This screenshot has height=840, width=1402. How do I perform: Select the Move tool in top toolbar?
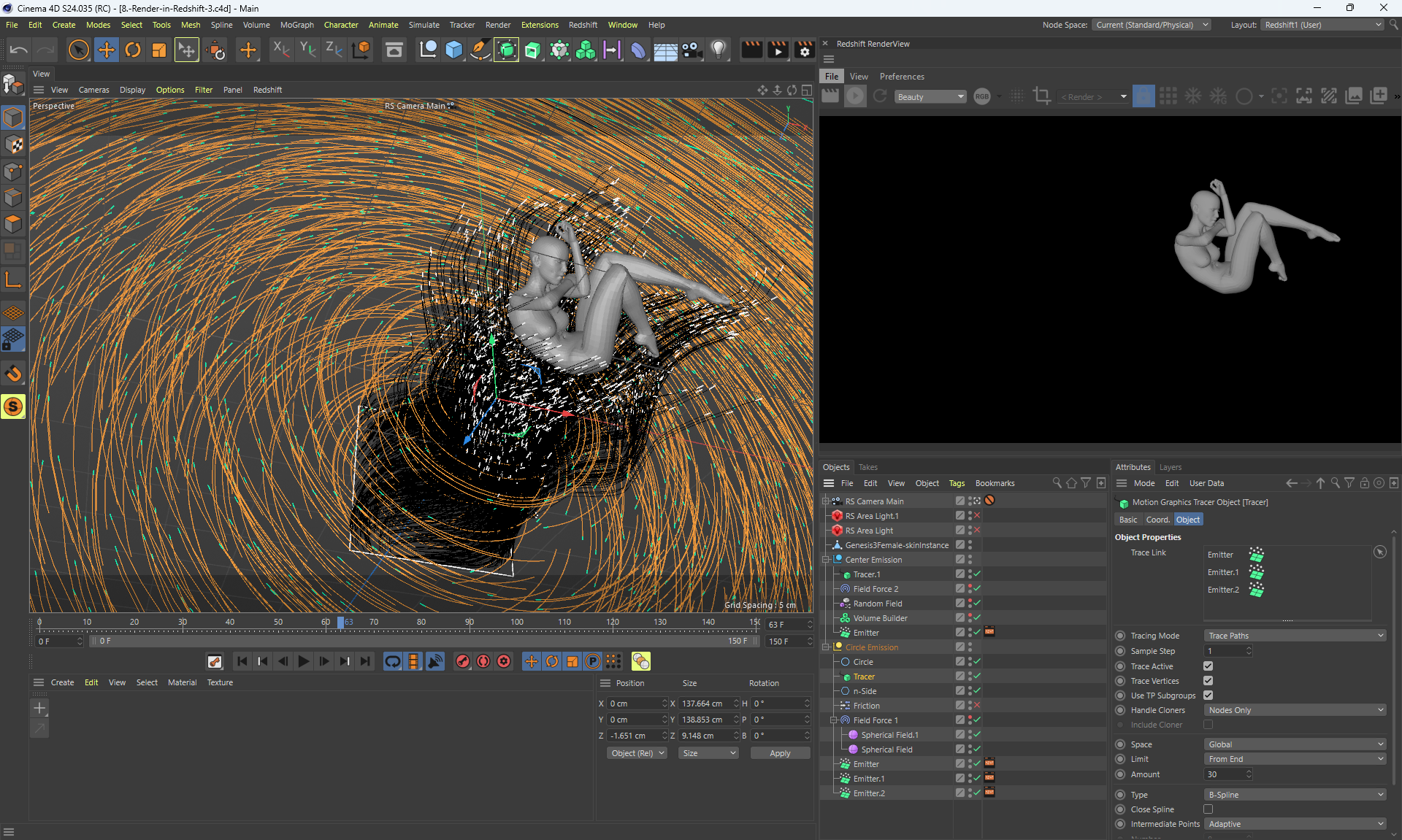point(107,50)
